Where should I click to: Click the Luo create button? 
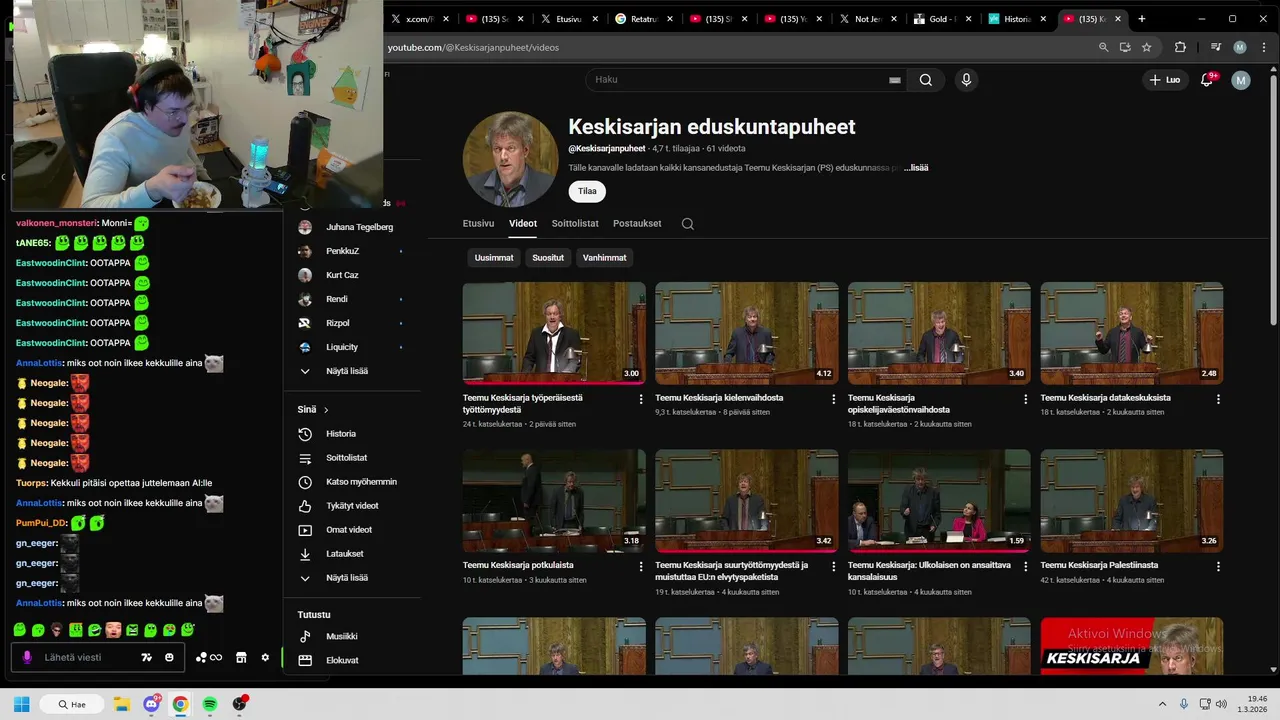coord(1165,80)
